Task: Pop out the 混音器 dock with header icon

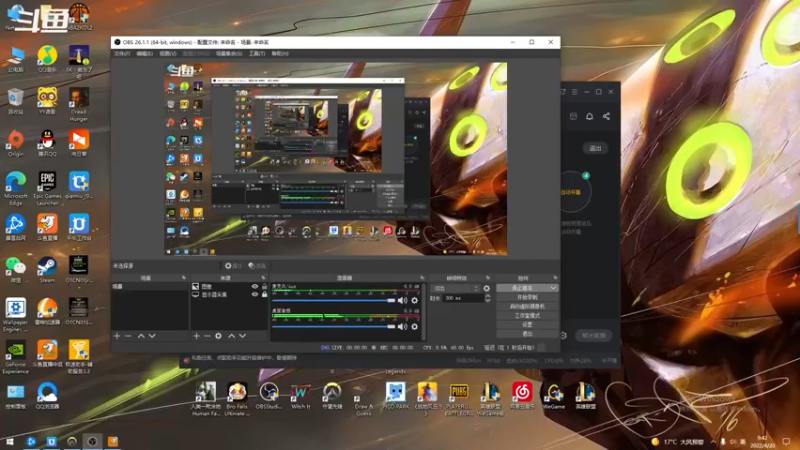Action: (x=422, y=278)
